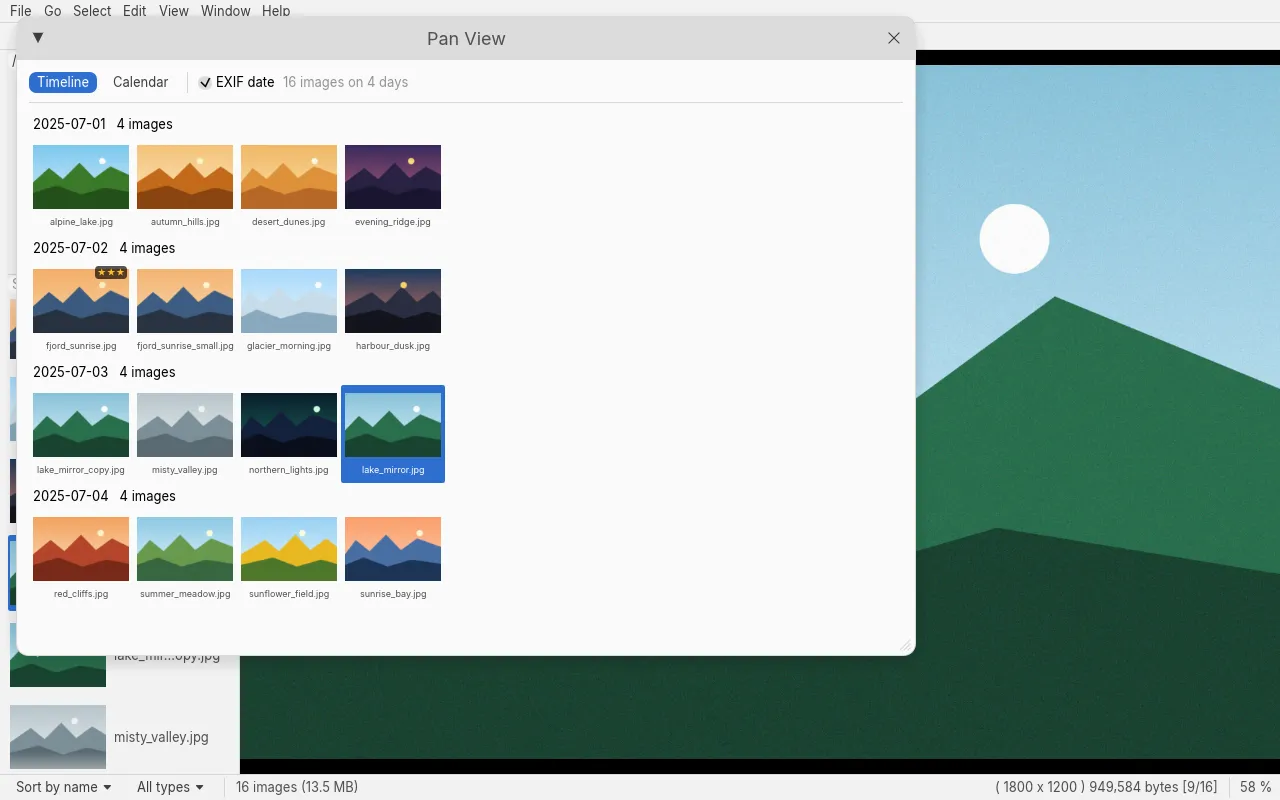Viewport: 1280px width, 800px height.
Task: Select the fjord_sunrise_small.jpg thumbnail
Action: 185,301
